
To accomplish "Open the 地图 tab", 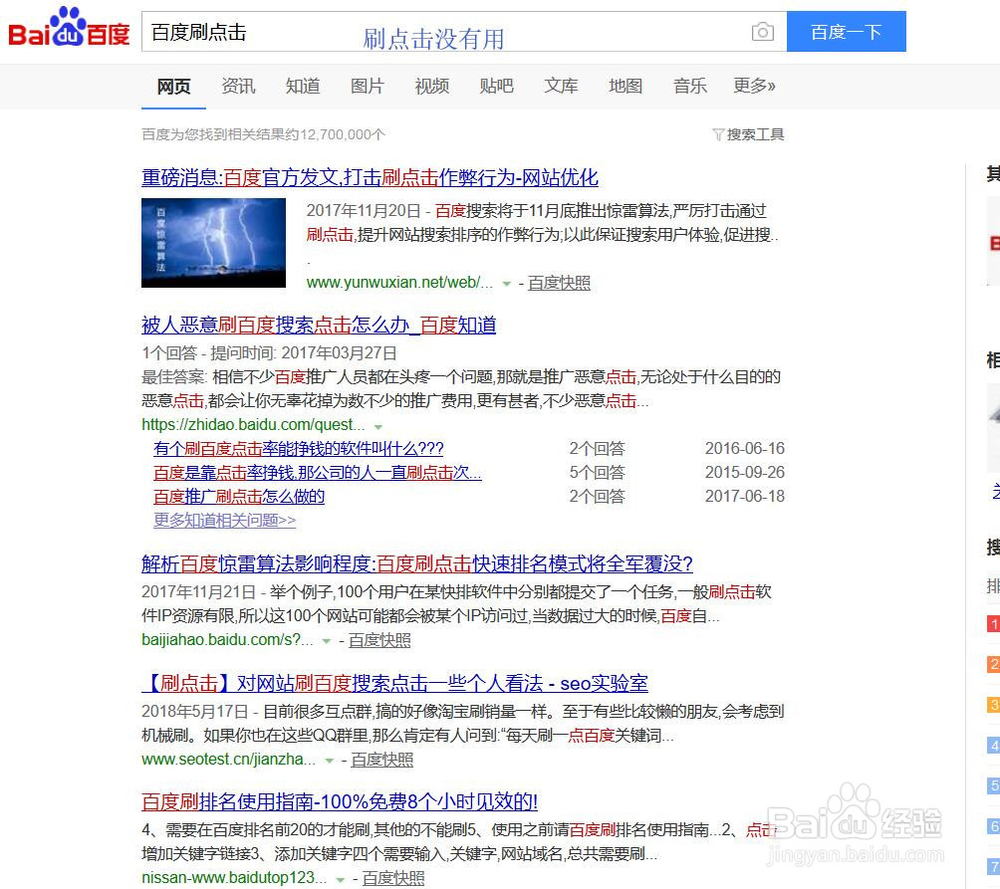I will click(625, 86).
